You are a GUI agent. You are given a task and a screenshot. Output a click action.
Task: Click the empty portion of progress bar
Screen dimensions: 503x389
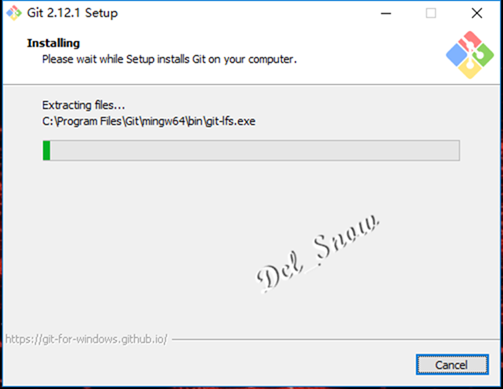[x=255, y=150]
